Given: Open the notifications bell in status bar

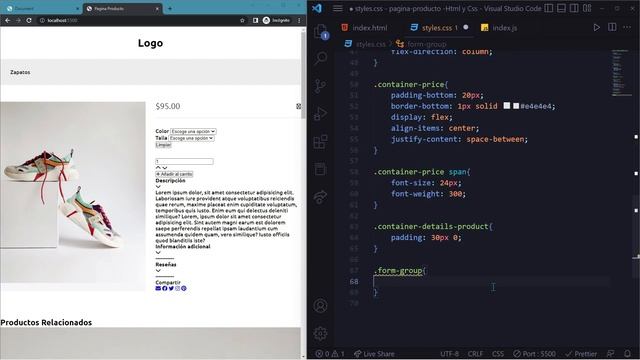Looking at the screenshot, I should (628, 354).
